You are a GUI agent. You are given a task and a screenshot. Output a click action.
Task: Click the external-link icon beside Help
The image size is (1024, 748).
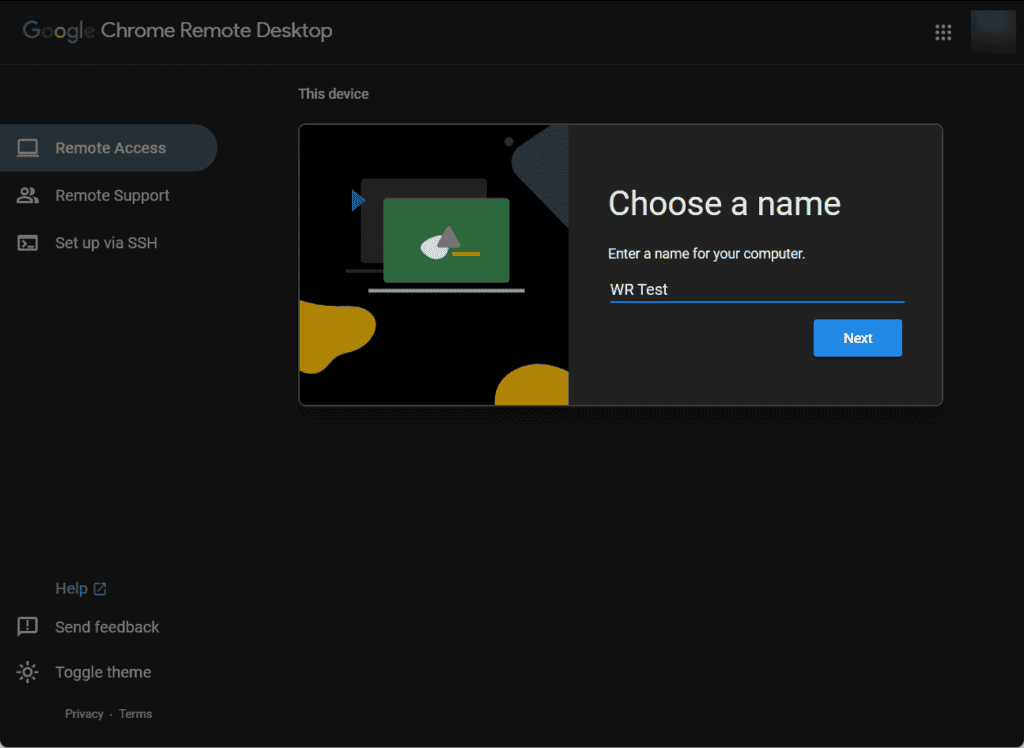click(100, 589)
